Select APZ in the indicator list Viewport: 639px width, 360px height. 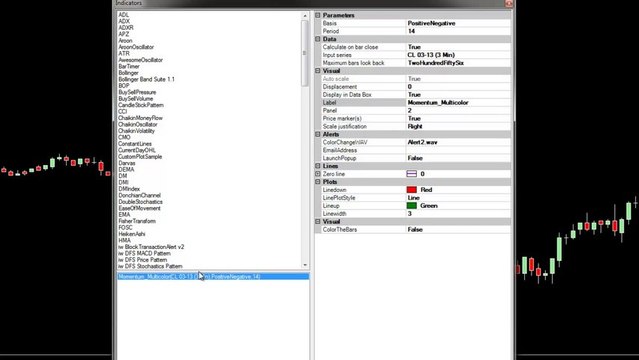pos(123,34)
